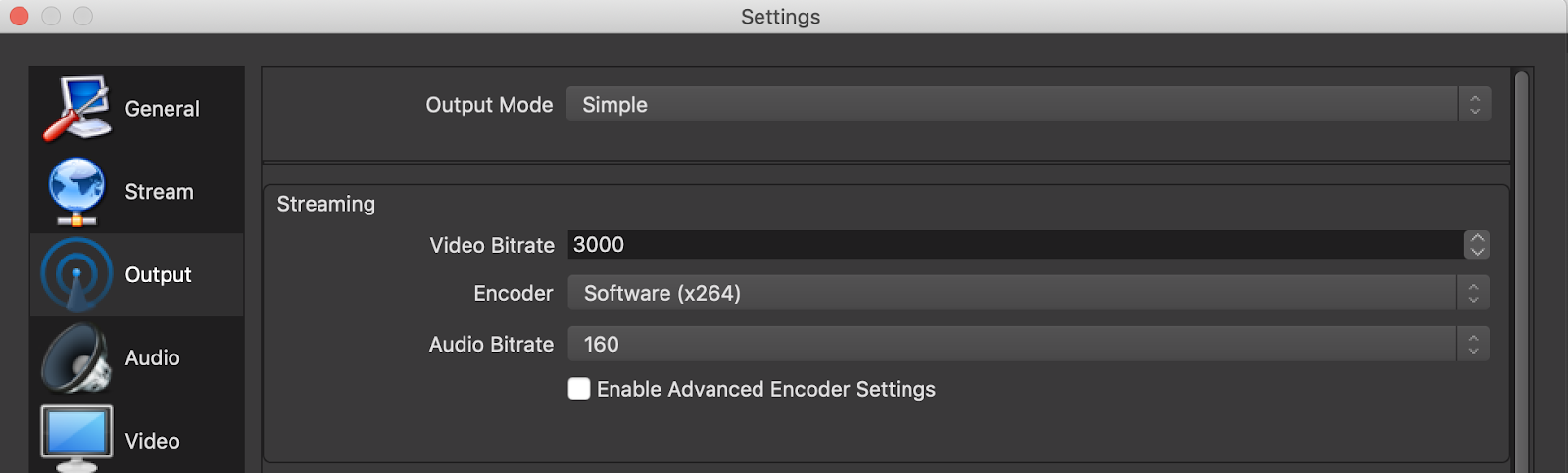The height and width of the screenshot is (473, 1568).
Task: Enable Advanced Encoder Settings checkbox
Action: 579,389
